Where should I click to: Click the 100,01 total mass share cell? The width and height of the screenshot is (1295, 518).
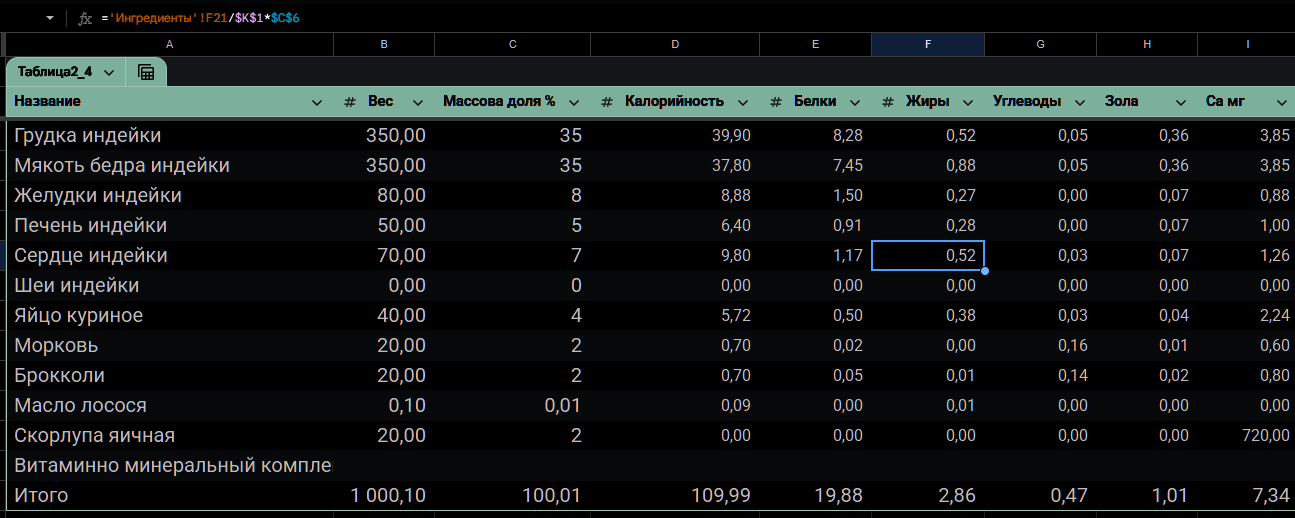(x=513, y=495)
